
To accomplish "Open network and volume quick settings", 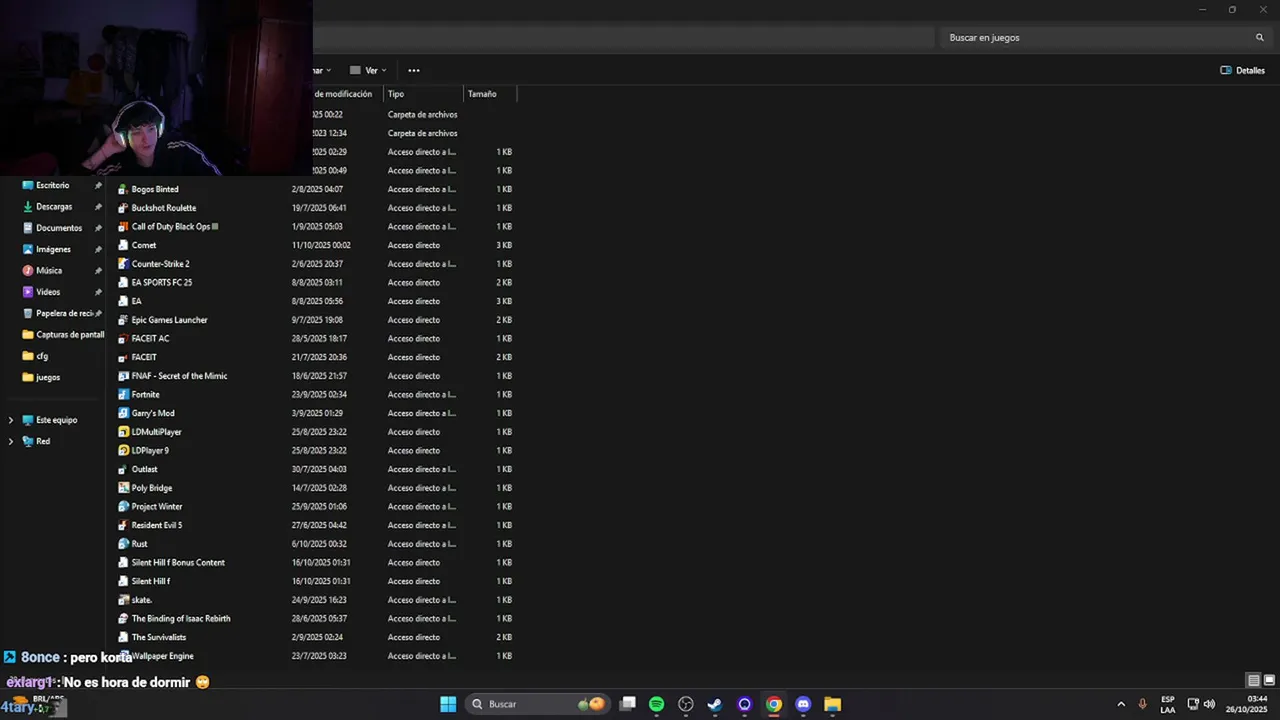I will tap(1201, 704).
